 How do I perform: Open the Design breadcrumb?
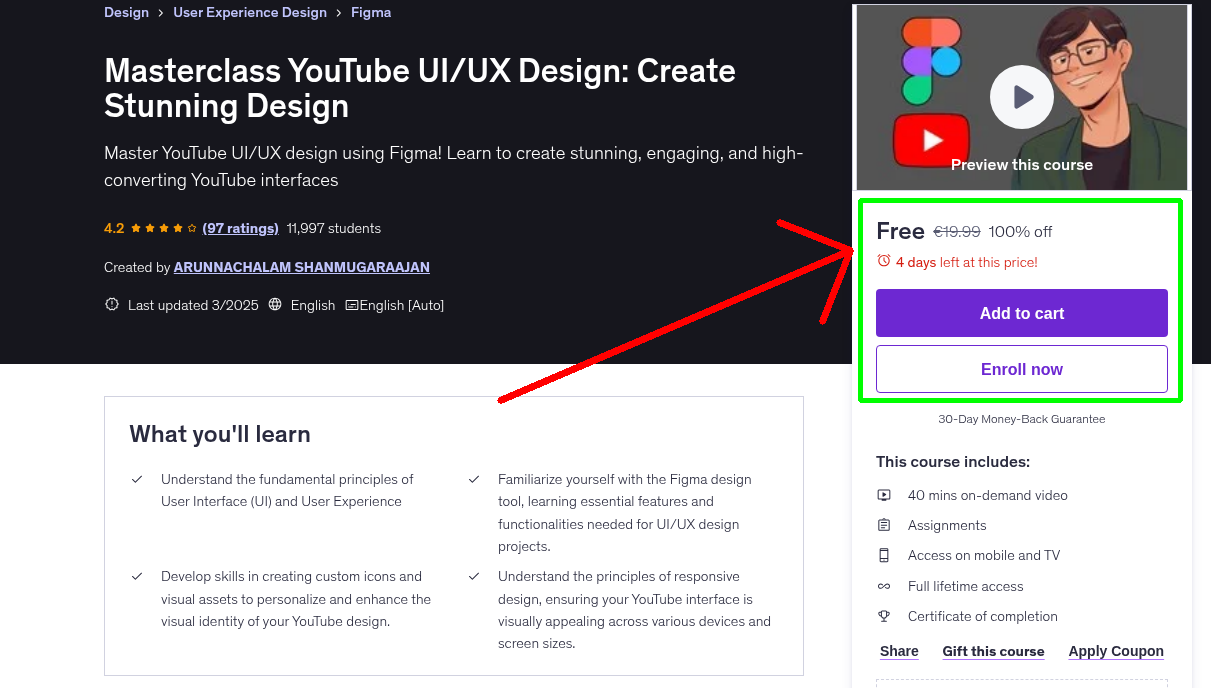(x=126, y=12)
